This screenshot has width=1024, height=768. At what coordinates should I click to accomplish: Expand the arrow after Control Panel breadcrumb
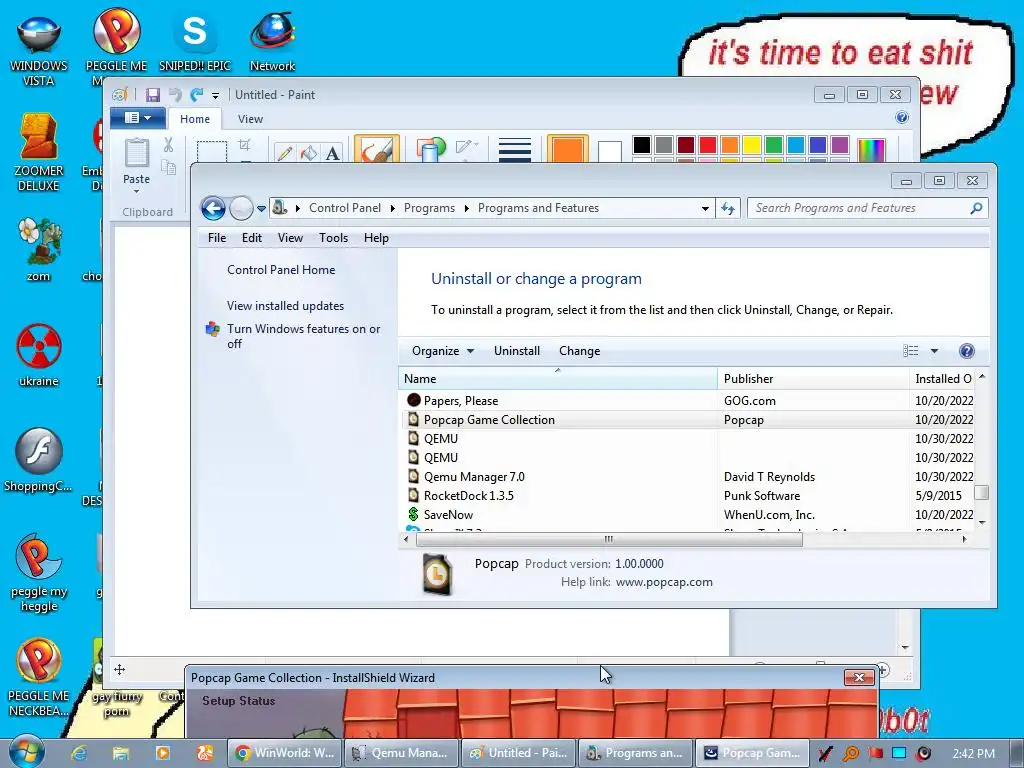pos(392,208)
